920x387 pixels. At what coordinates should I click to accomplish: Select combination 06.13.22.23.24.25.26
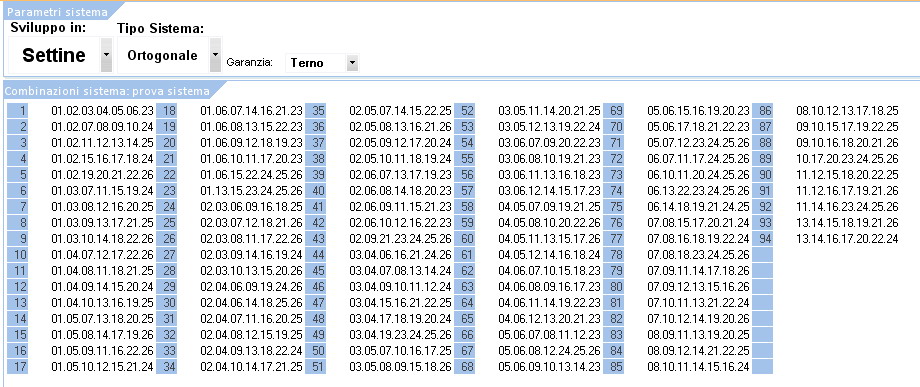point(699,191)
